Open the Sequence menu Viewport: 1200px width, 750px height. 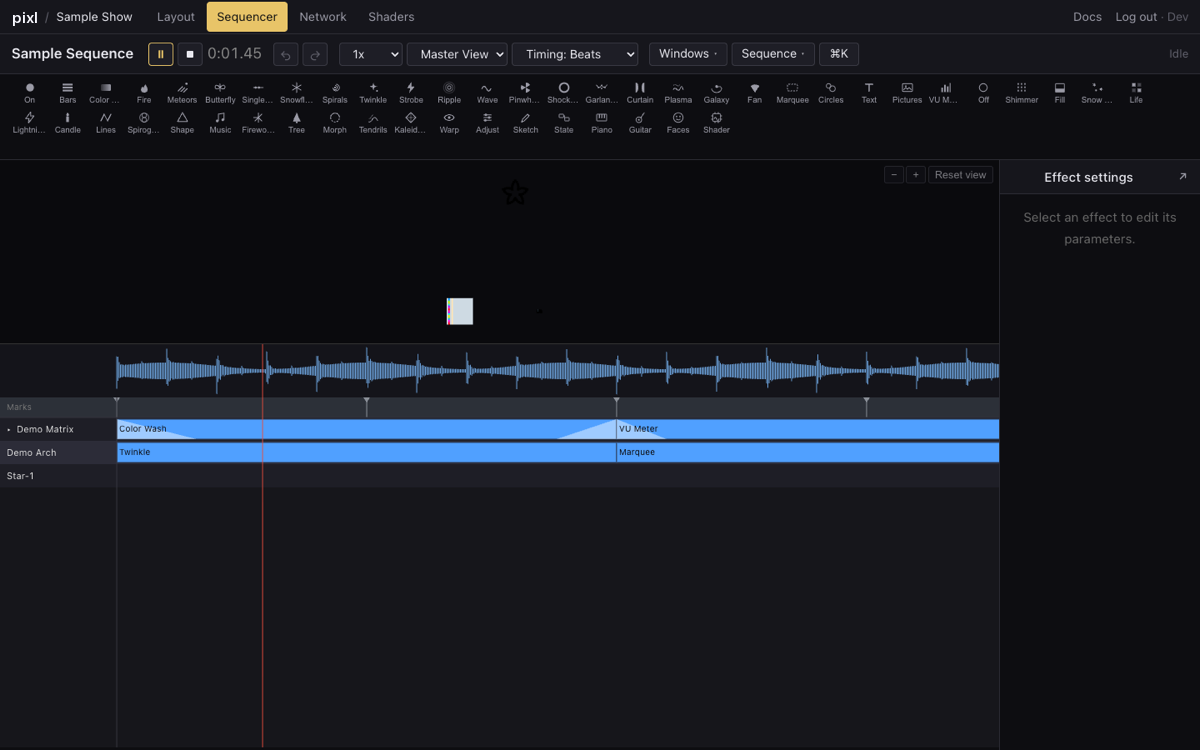773,54
